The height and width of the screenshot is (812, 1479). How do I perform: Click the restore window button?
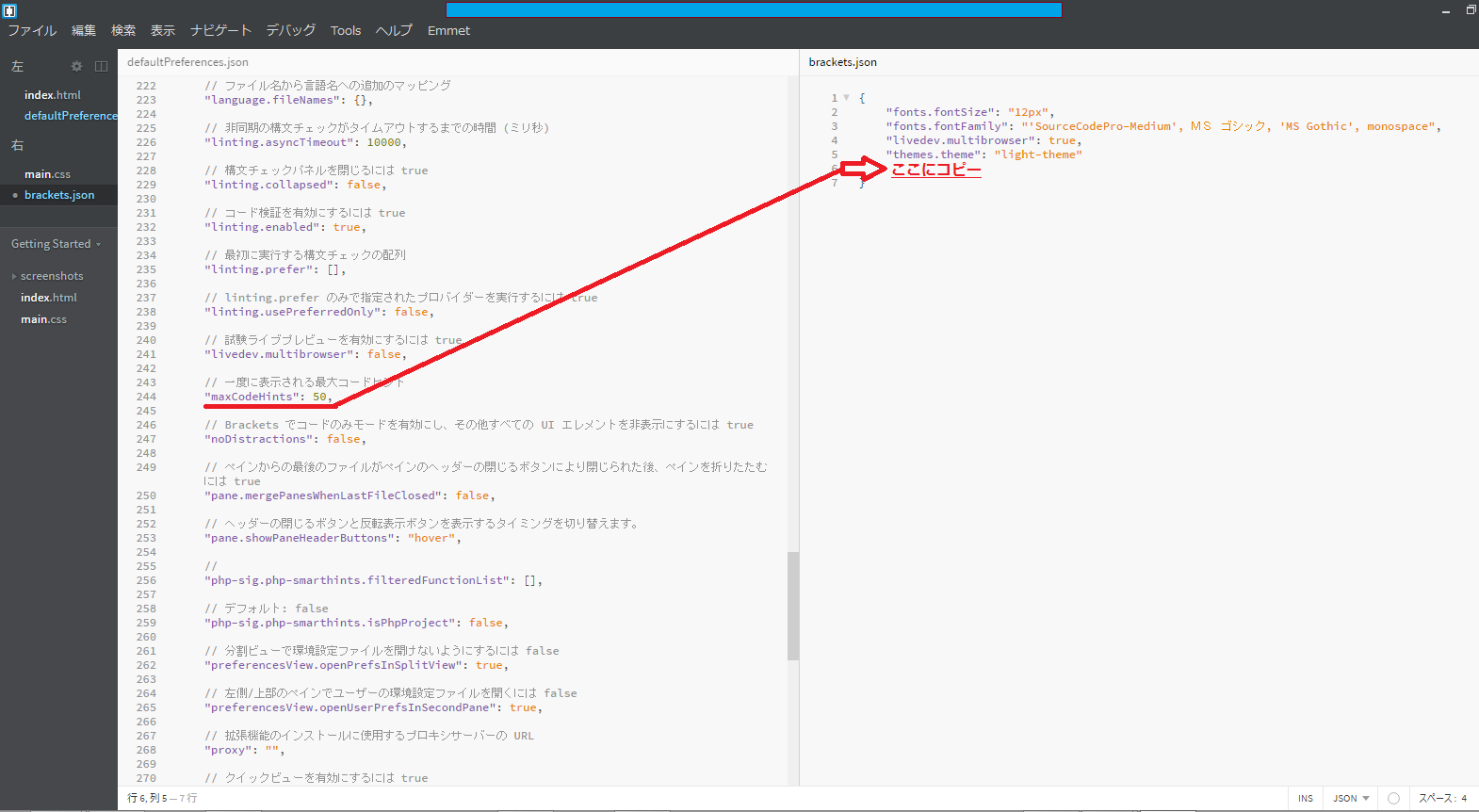pos(1471,9)
